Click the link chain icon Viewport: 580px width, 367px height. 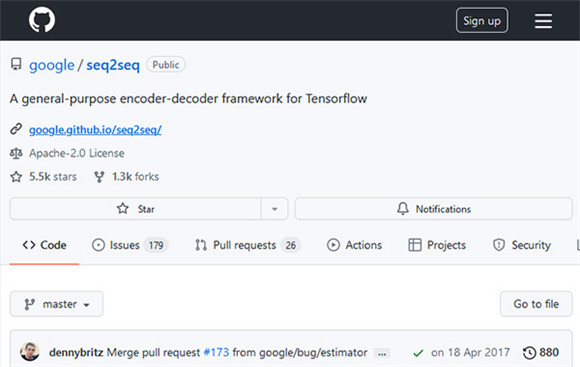tap(16, 129)
